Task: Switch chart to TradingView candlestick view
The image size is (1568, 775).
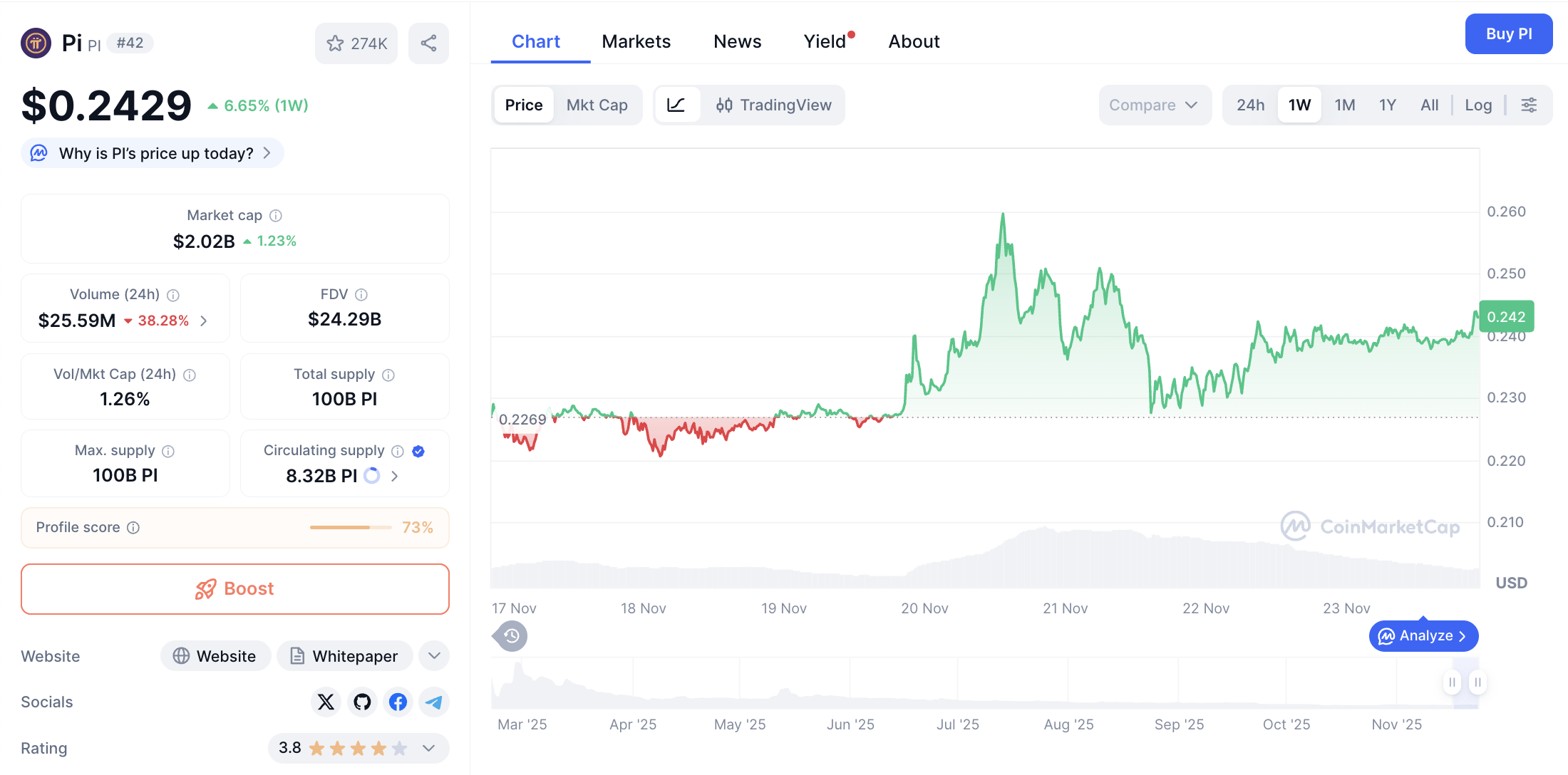Action: pyautogui.click(x=775, y=105)
